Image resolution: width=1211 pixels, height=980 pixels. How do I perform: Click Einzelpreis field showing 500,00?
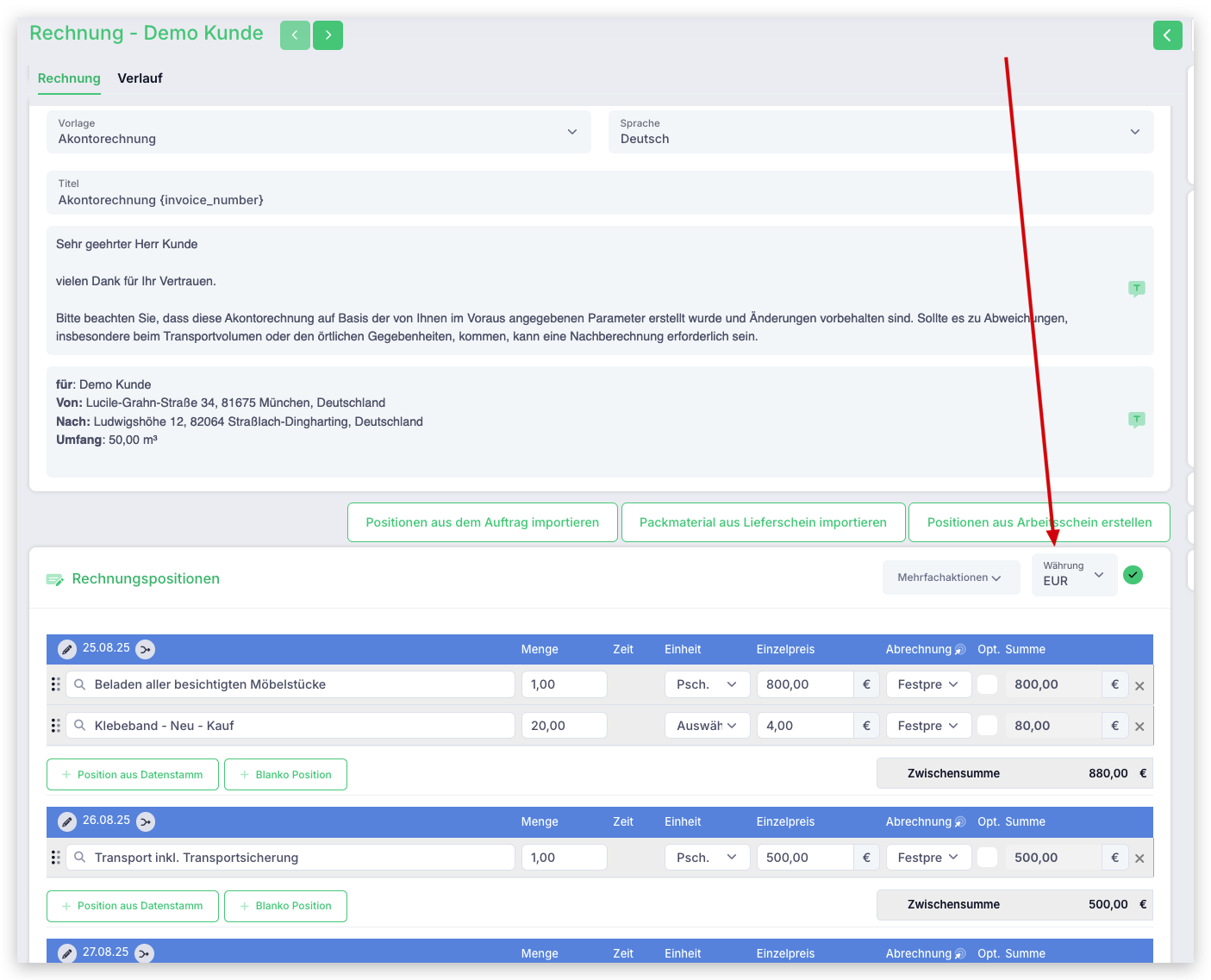(805, 858)
